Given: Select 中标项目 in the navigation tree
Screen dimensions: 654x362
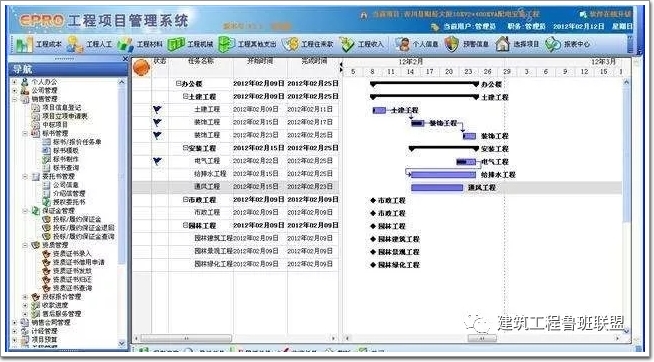Looking at the screenshot, I should tap(55, 125).
